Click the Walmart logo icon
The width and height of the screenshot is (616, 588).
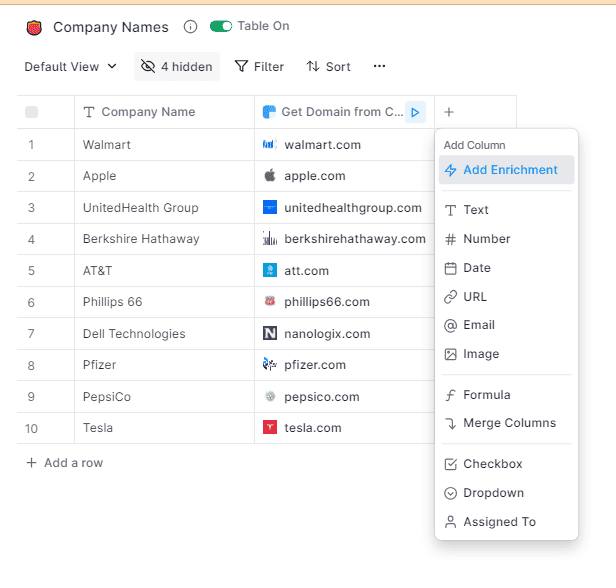pos(270,144)
